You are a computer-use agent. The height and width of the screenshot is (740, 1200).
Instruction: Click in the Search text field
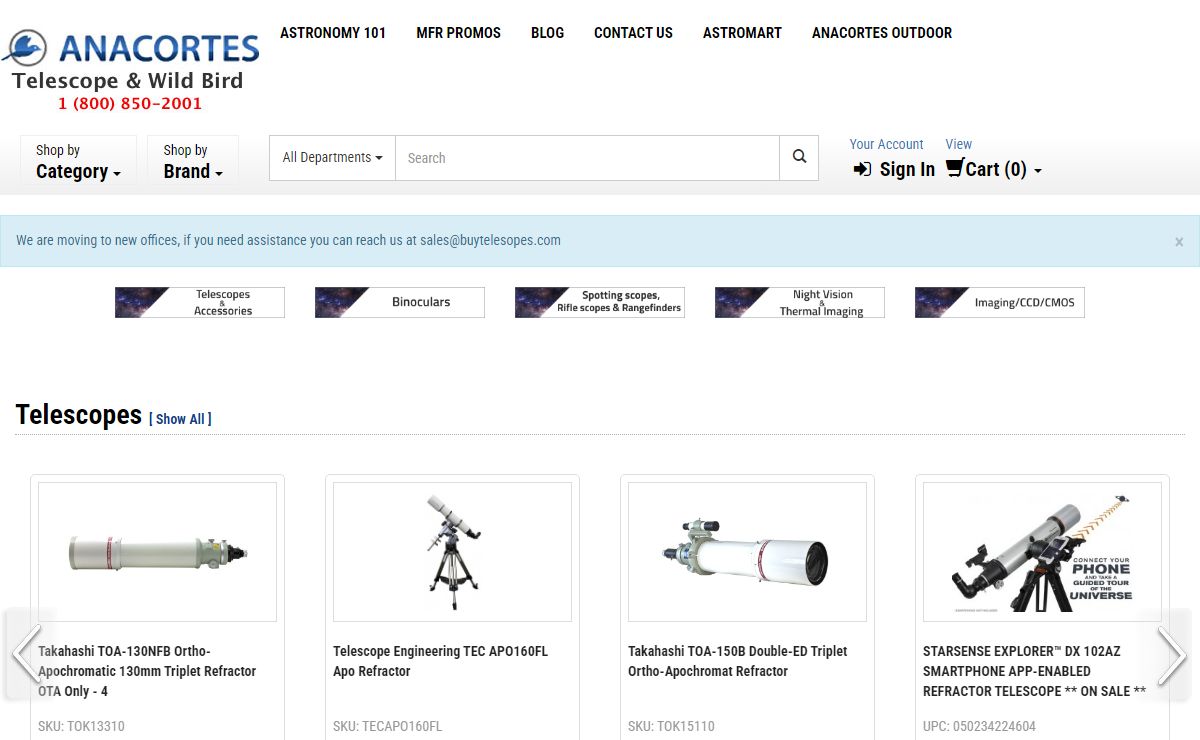[x=587, y=157]
